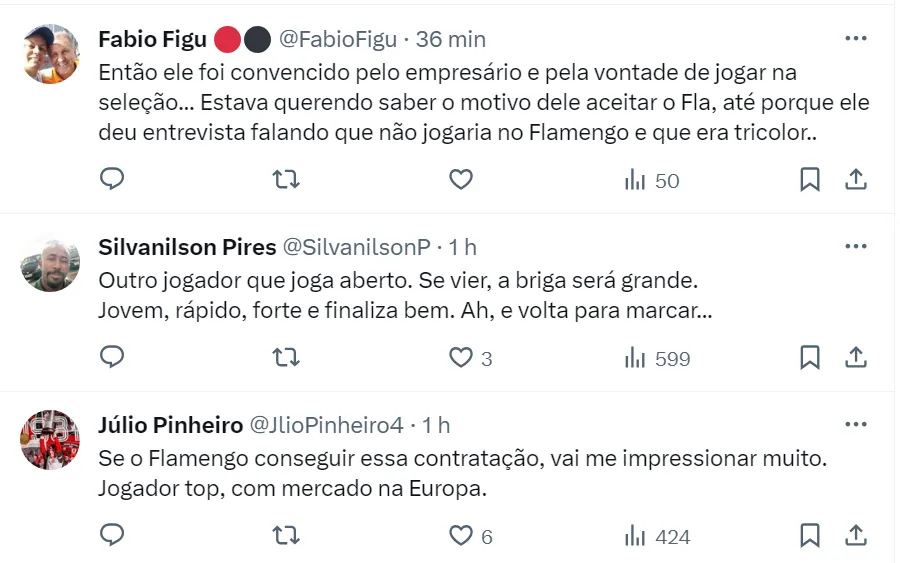View analytics showing 599 views
This screenshot has height=563, width=900.
pos(657,358)
